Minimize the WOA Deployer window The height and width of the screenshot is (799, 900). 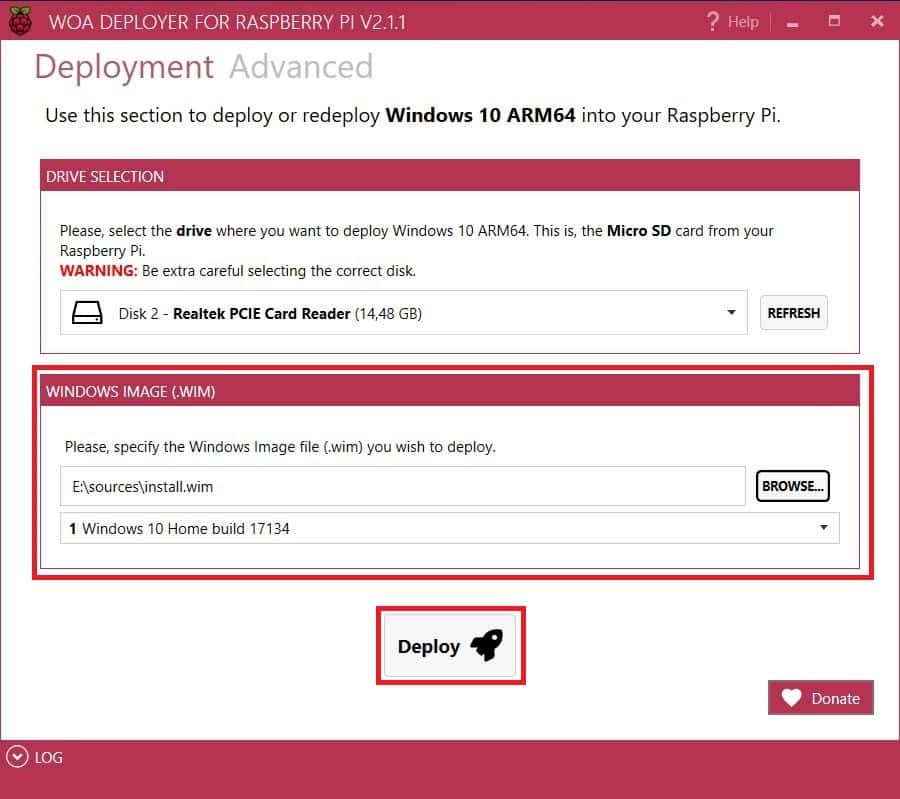point(793,23)
